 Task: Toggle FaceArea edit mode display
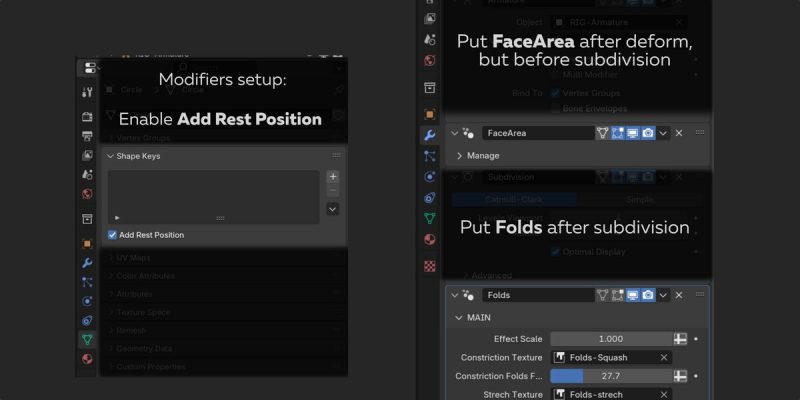618,133
